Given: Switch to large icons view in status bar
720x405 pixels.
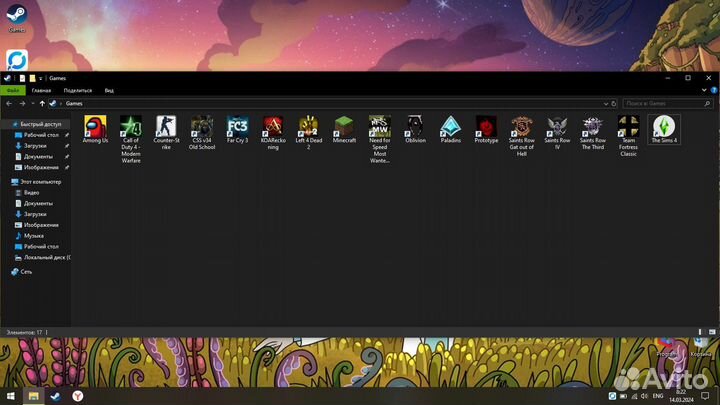Looking at the screenshot, I should click(x=712, y=332).
